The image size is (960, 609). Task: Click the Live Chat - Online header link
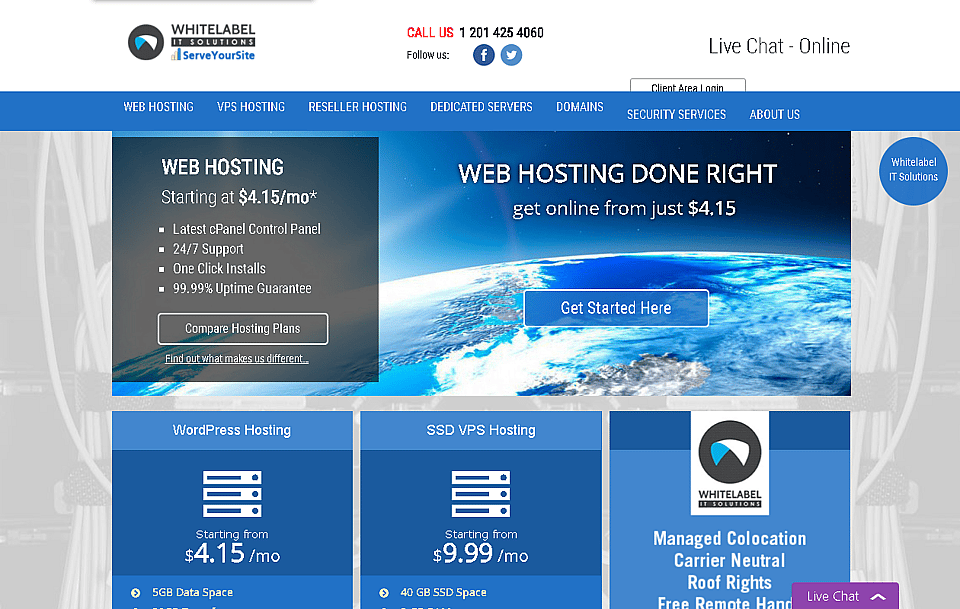point(779,46)
